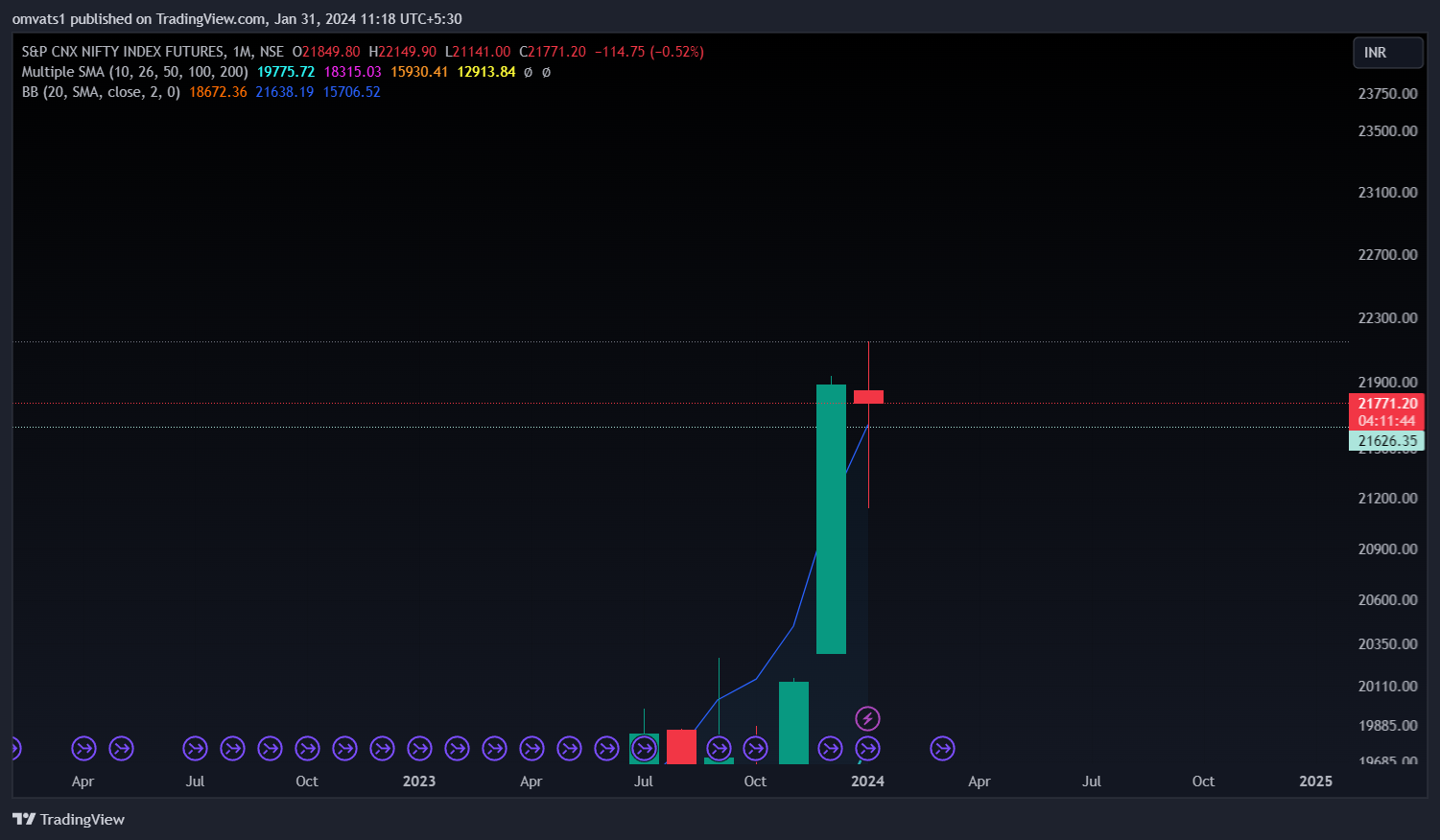Click the 23750.00 price scale label
The width and height of the screenshot is (1440, 840).
[x=1387, y=93]
